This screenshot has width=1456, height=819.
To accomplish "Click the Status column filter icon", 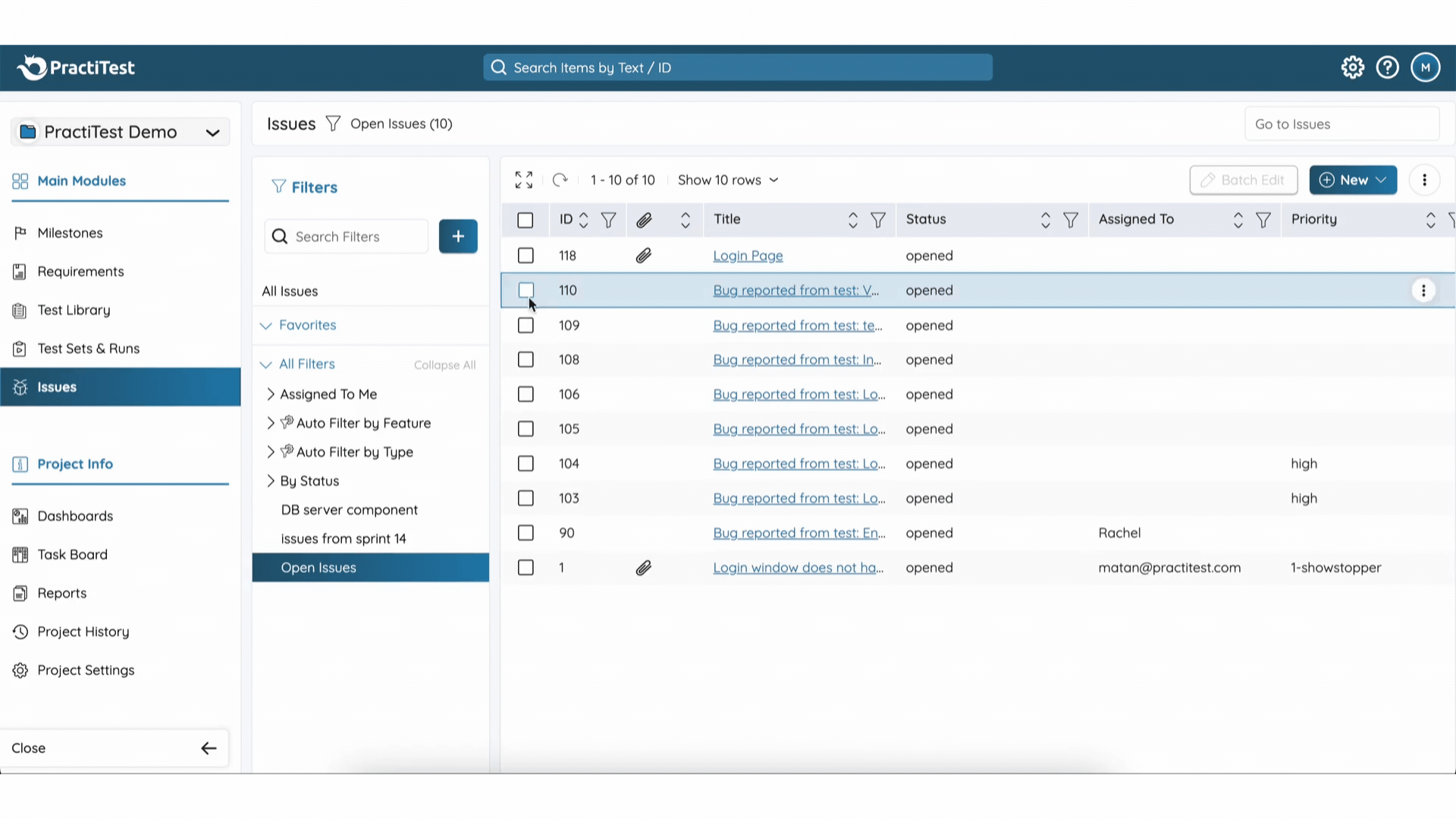I will 1070,220.
